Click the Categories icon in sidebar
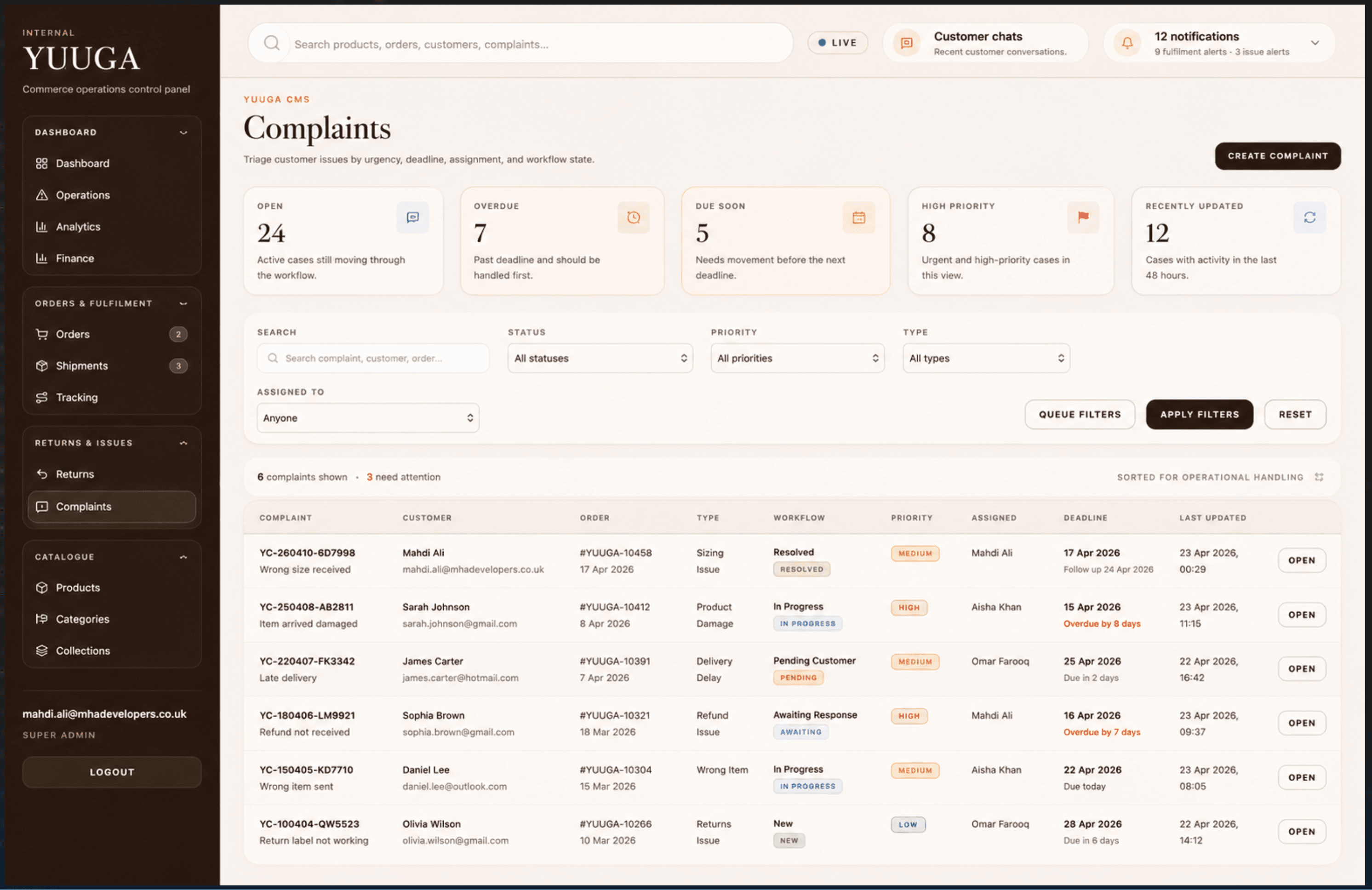Image resolution: width=1372 pixels, height=890 pixels. (x=41, y=619)
